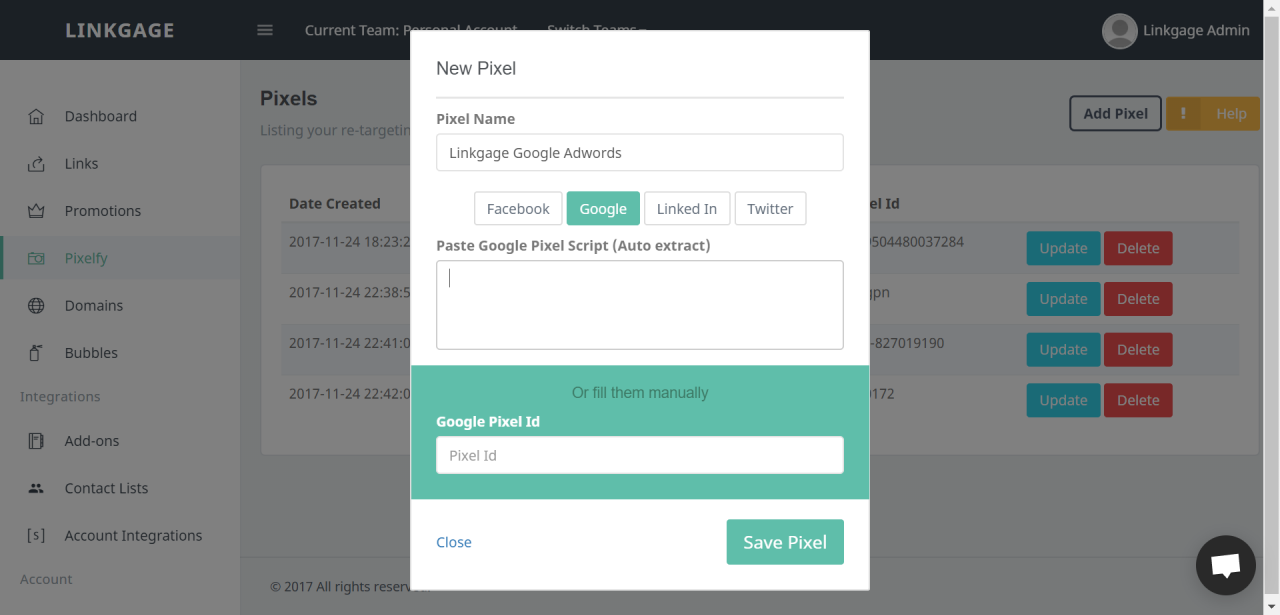Viewport: 1280px width, 615px height.
Task: Click the Pixel Name input field
Action: point(640,153)
